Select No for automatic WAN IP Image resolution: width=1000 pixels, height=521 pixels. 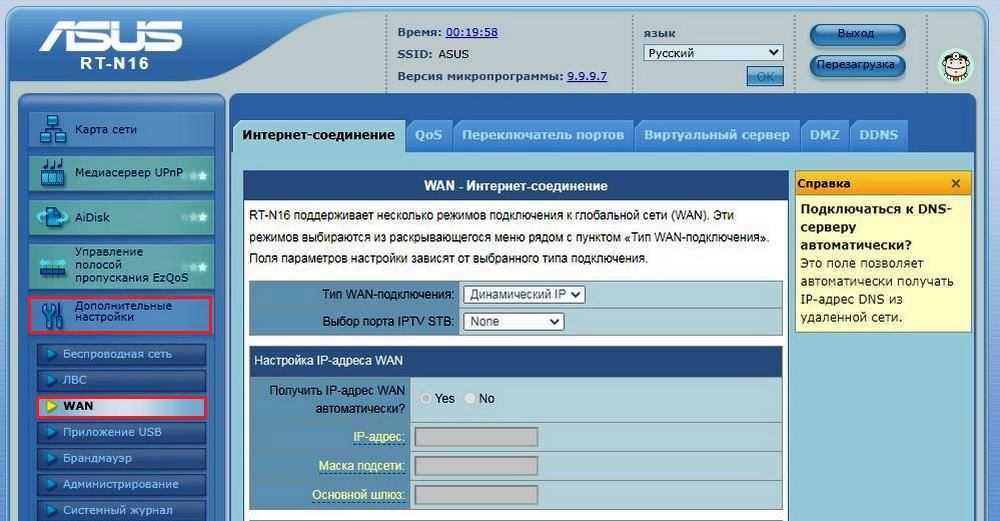click(x=471, y=398)
